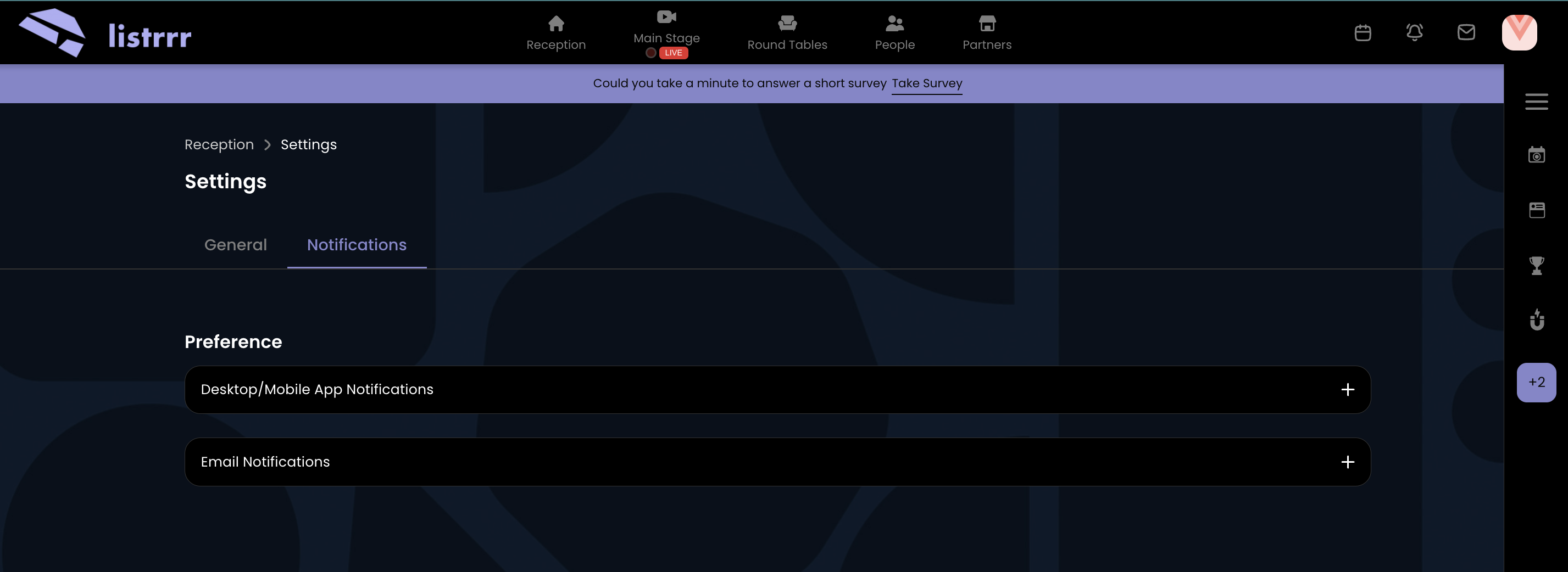Click the Main Stage nav label
This screenshot has height=572, width=1568.
[666, 38]
